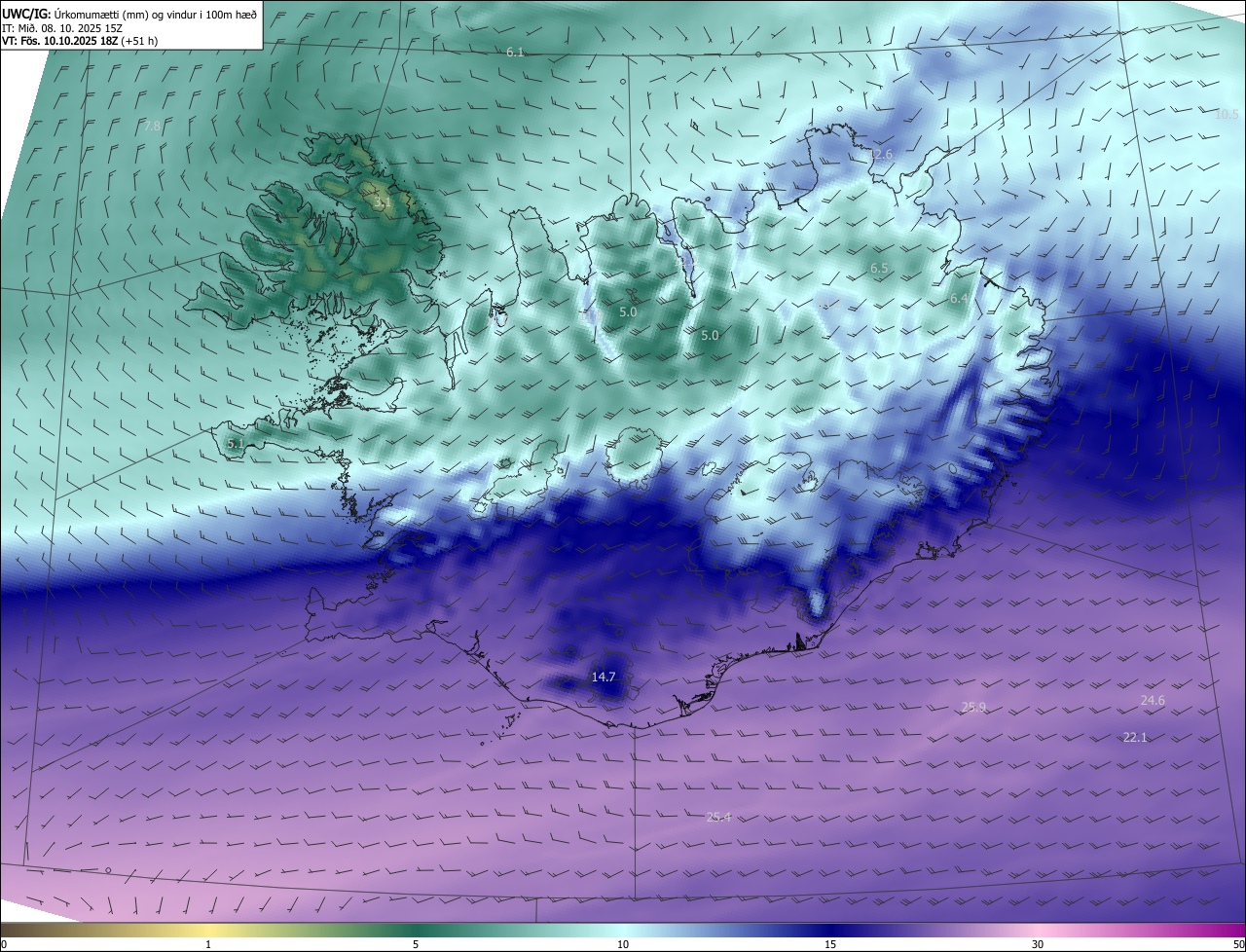Click the 14.7 value on the south coast
The height and width of the screenshot is (952, 1246).
604,677
